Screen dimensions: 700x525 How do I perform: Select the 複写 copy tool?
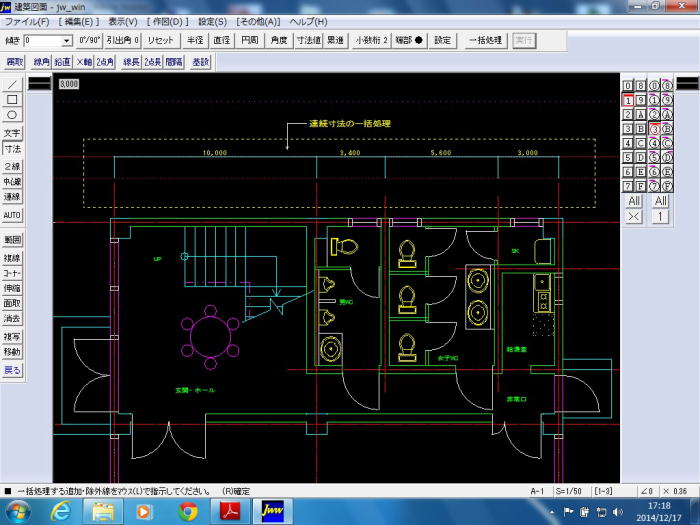pyautogui.click(x=12, y=337)
